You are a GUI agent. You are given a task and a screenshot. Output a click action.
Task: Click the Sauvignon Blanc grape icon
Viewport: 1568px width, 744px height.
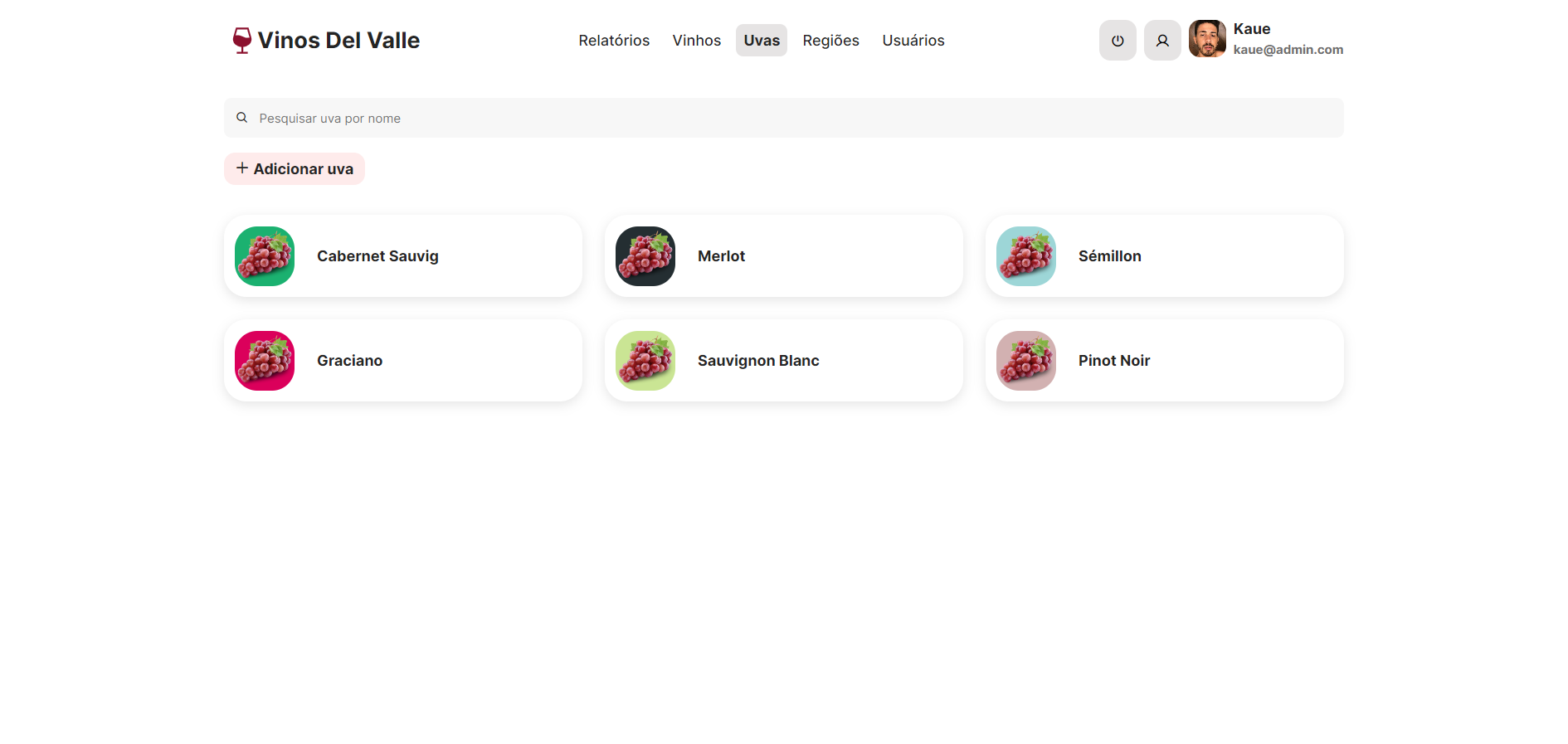tap(645, 361)
